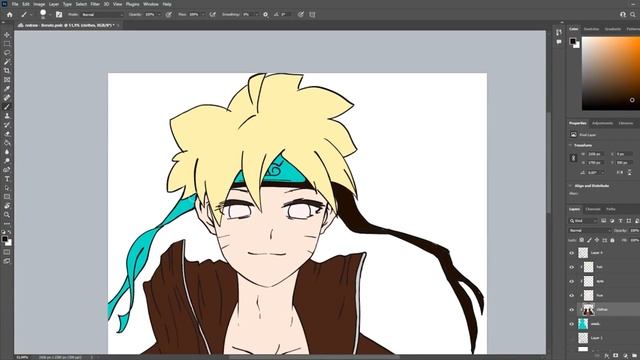
Task: Open the brush Mode dropdown
Action: (102, 14)
